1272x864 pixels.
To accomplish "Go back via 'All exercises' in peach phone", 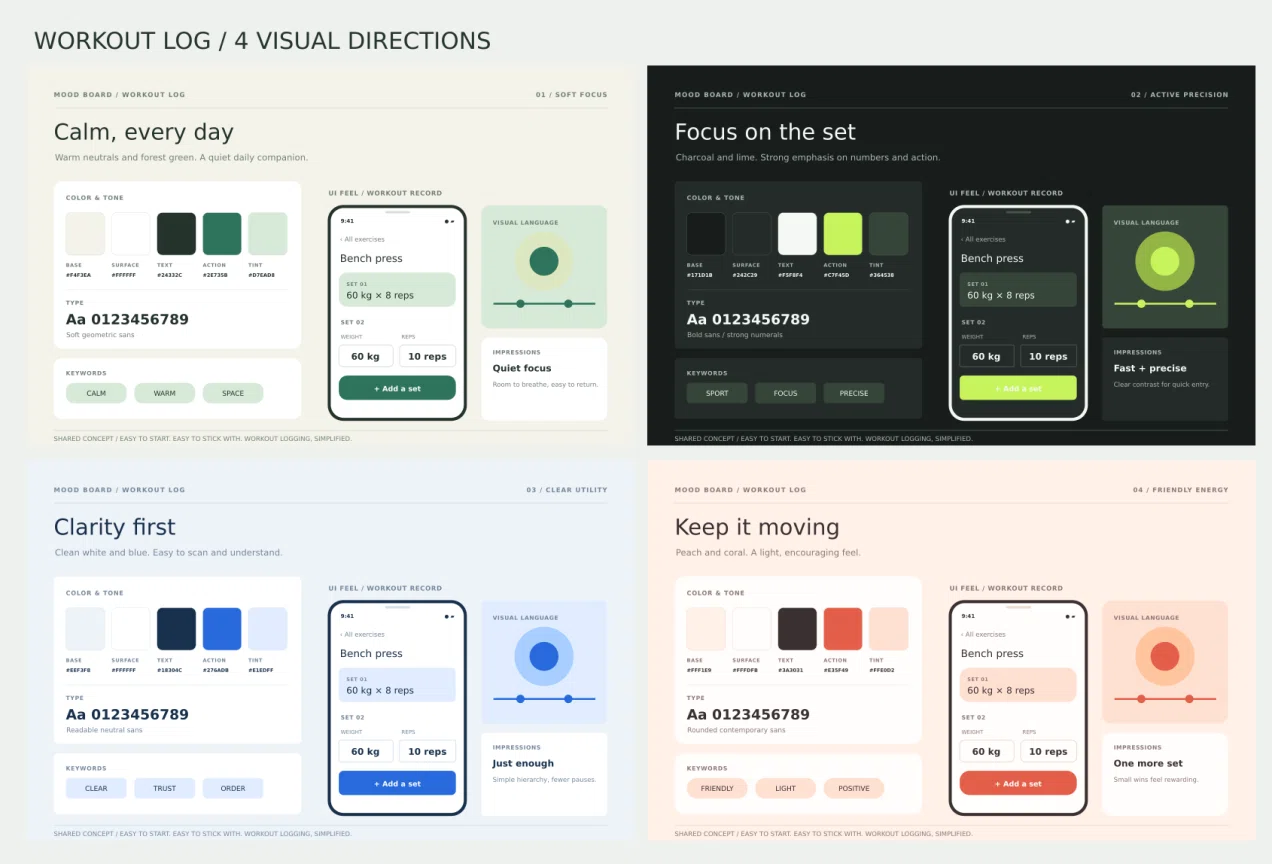I will (983, 635).
